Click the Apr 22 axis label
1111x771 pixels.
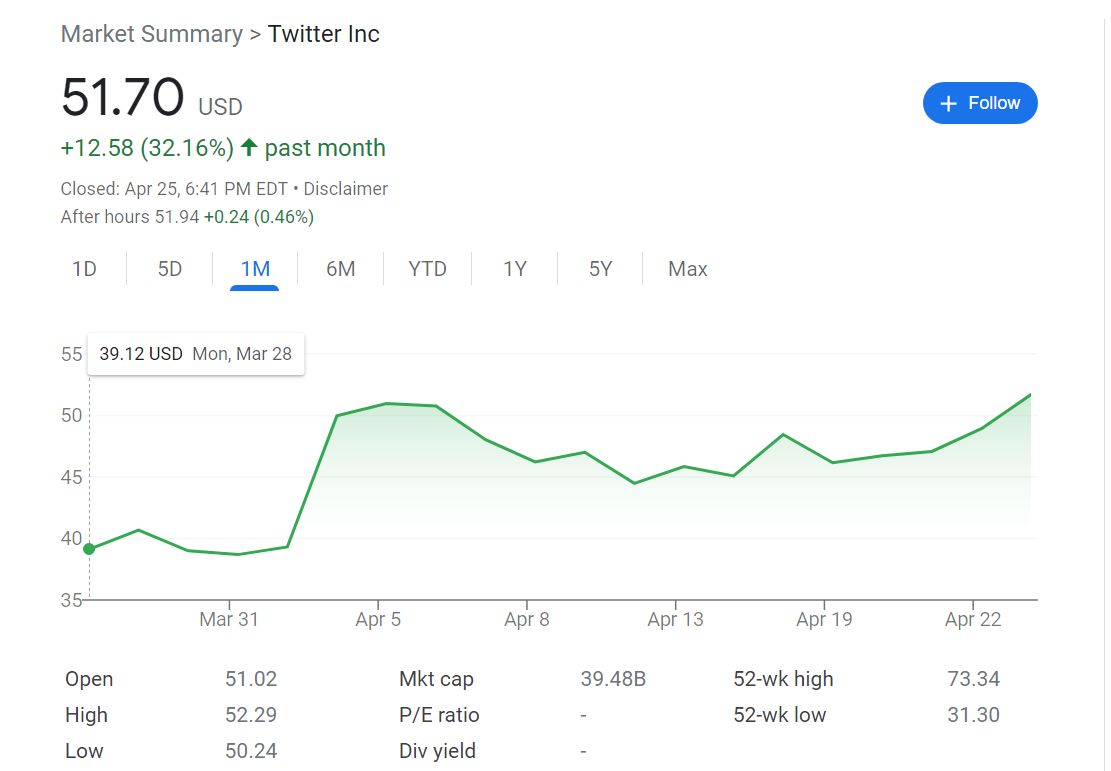(972, 619)
